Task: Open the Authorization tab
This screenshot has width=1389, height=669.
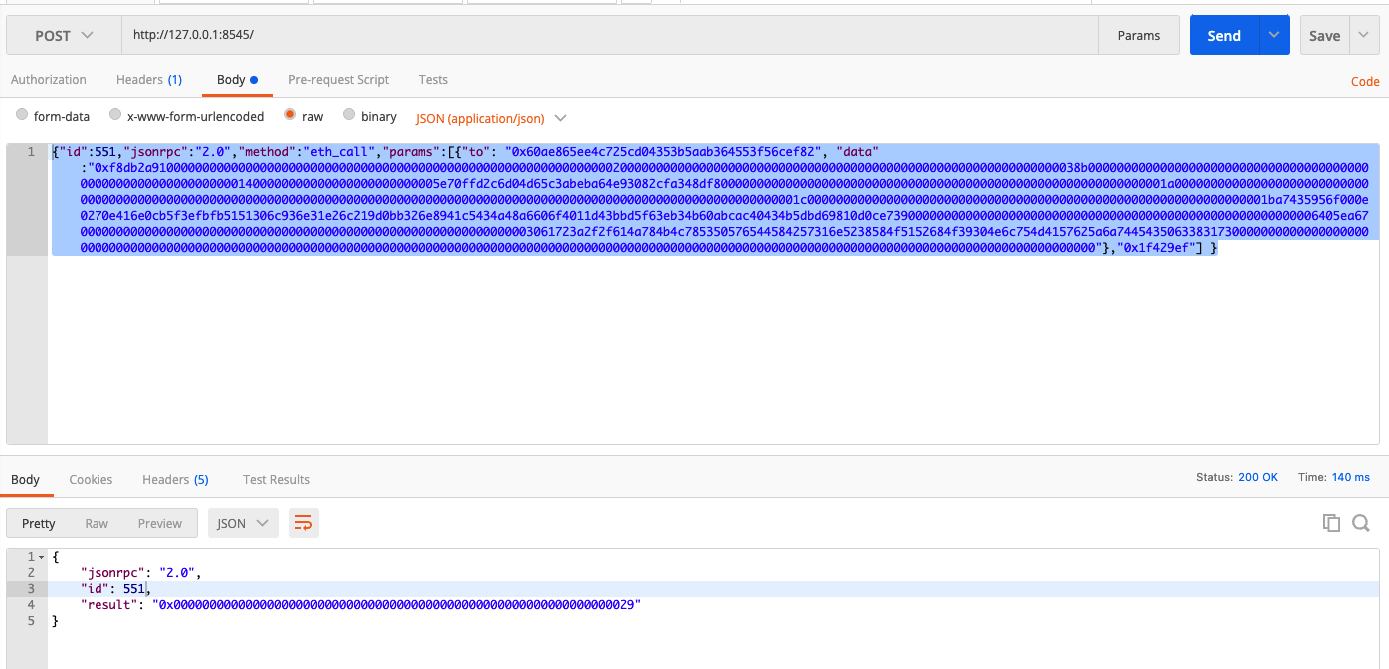Action: click(49, 79)
